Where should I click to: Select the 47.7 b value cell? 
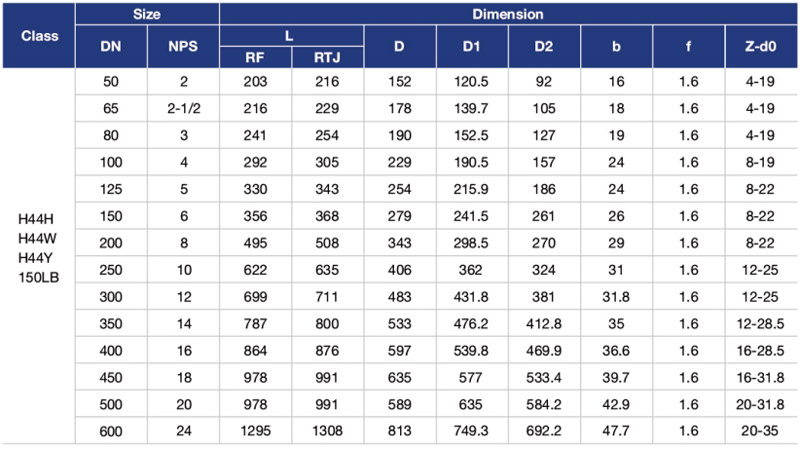tap(616, 431)
